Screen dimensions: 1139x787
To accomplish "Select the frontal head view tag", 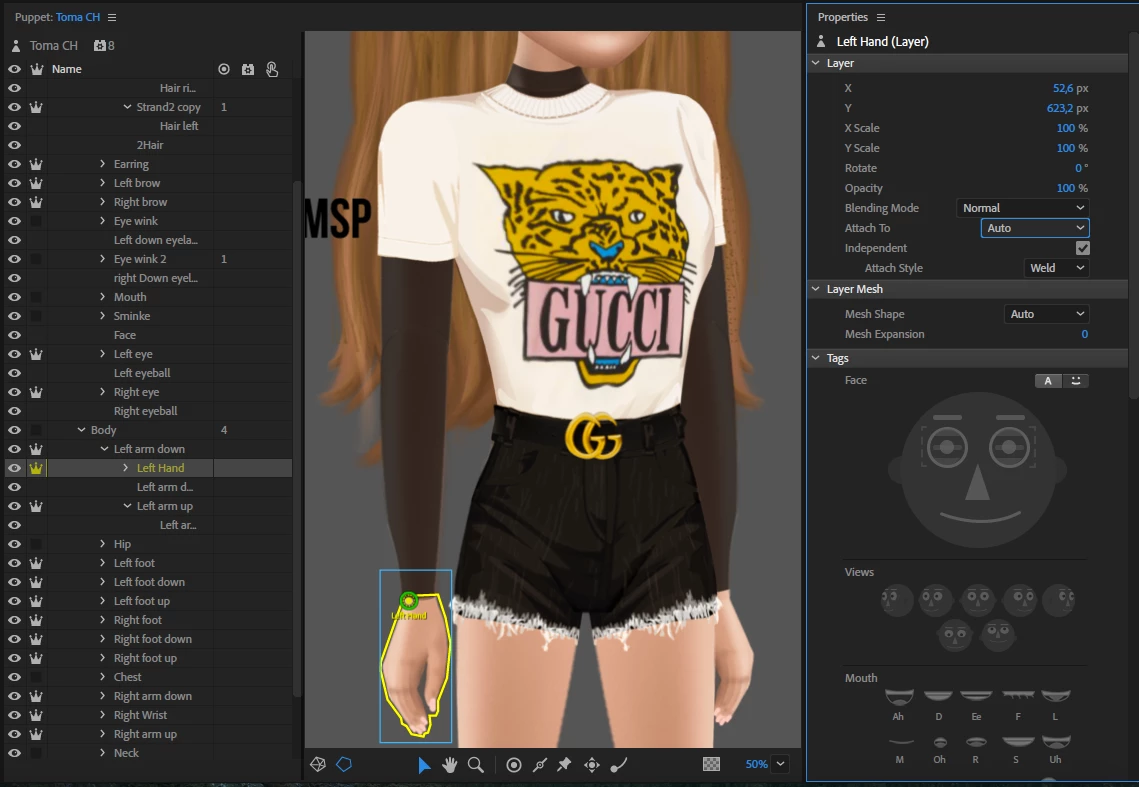I will [978, 600].
